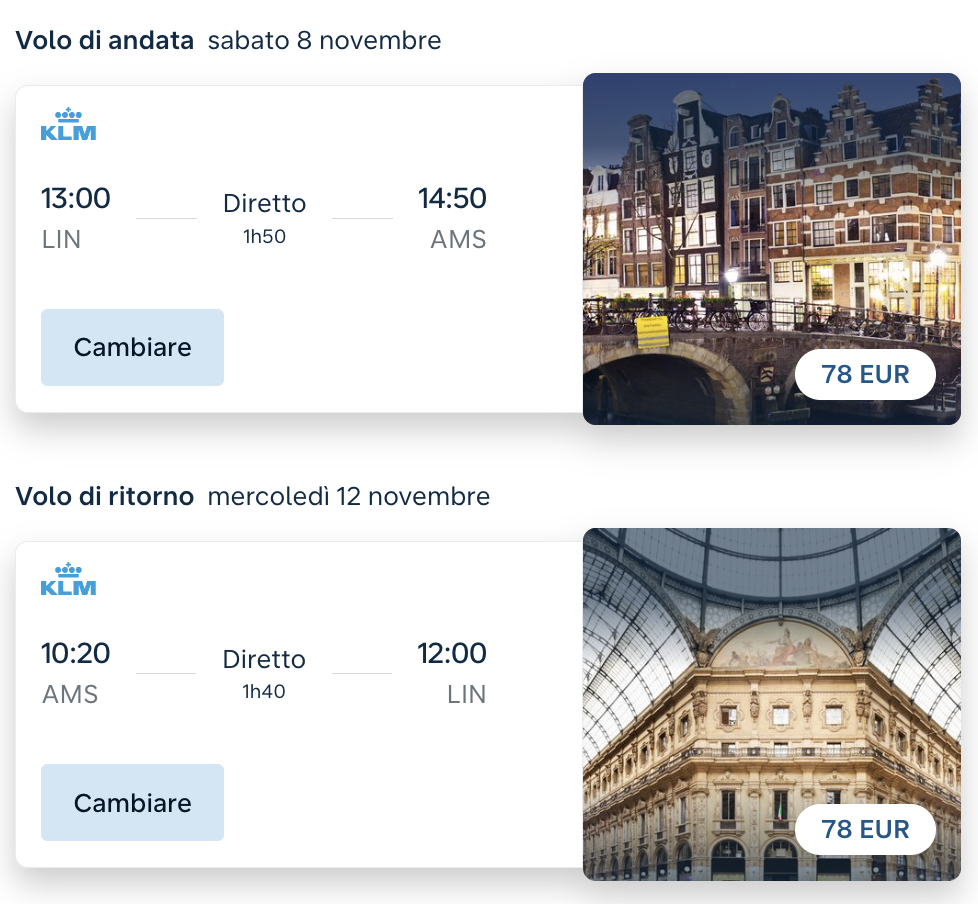Select the 12:00 return arrival time
Viewport: 978px width, 904px height.
(452, 653)
